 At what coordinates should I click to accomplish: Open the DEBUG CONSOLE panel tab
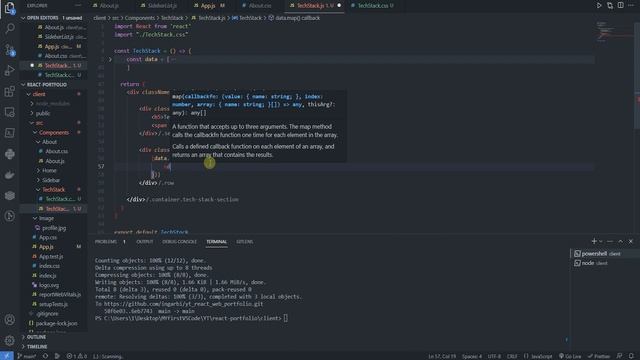(x=179, y=242)
